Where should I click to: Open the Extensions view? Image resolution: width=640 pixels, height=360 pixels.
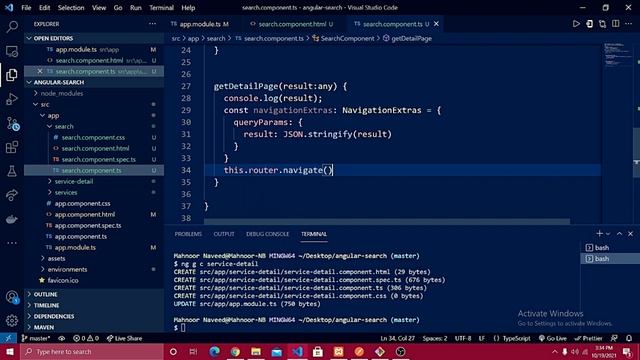(x=12, y=147)
